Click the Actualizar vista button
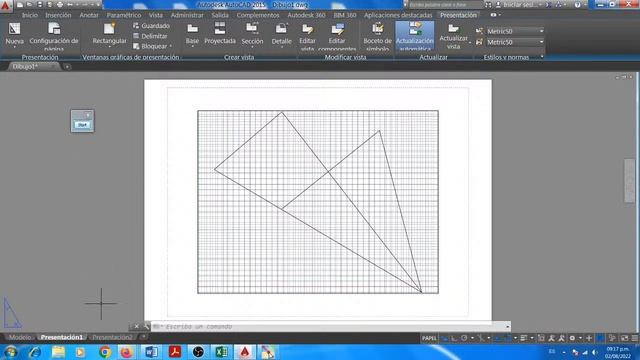 (453, 36)
